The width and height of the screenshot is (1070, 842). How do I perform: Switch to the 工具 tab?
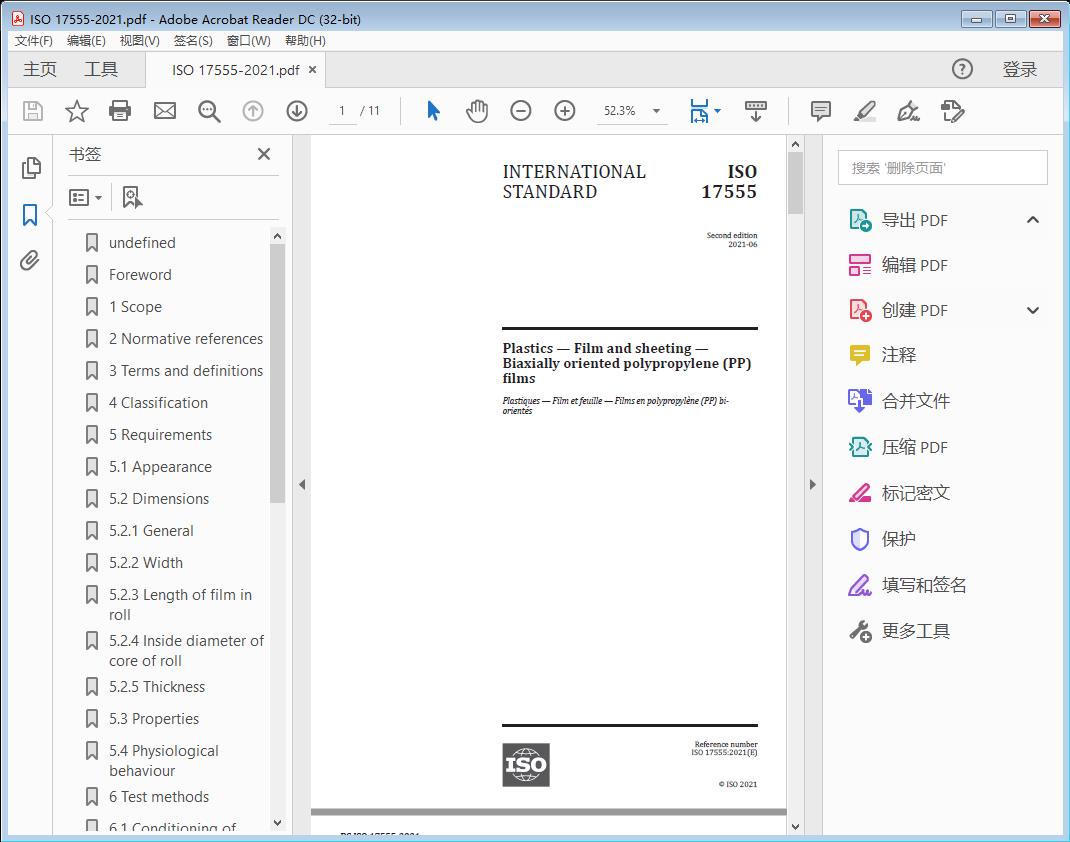point(101,69)
